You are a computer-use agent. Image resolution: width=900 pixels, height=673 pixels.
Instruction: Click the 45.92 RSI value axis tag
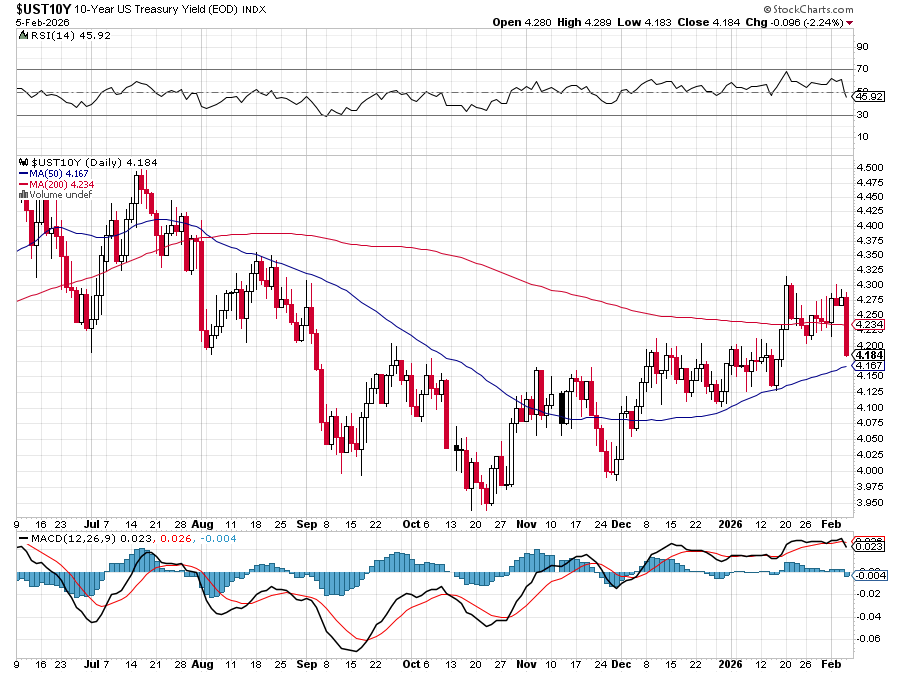click(x=867, y=97)
